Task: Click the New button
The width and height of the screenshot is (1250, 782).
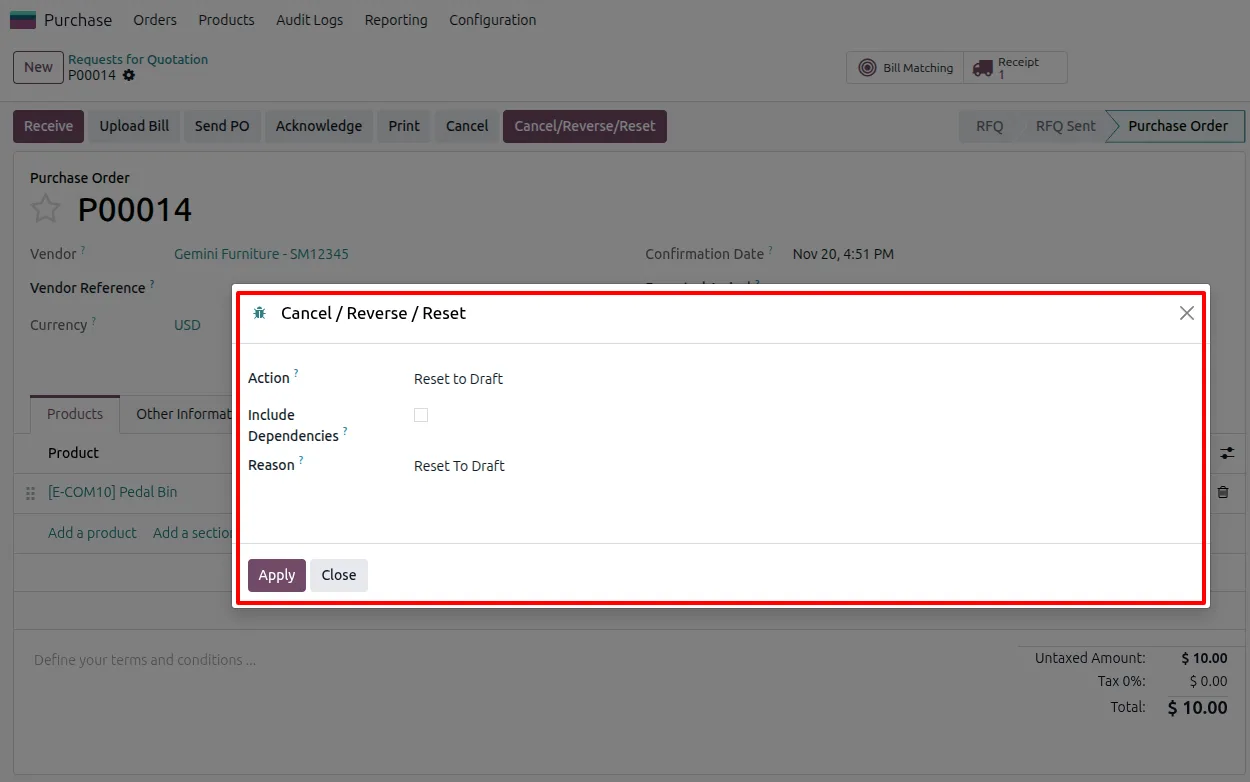Action: pos(38,68)
